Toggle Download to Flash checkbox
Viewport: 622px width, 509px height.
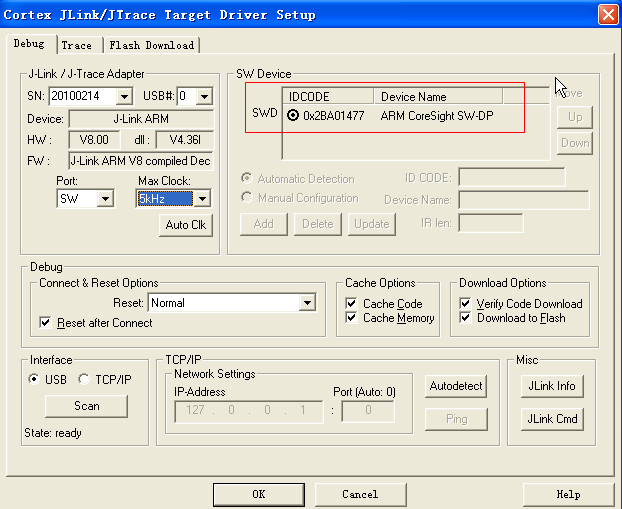point(465,317)
